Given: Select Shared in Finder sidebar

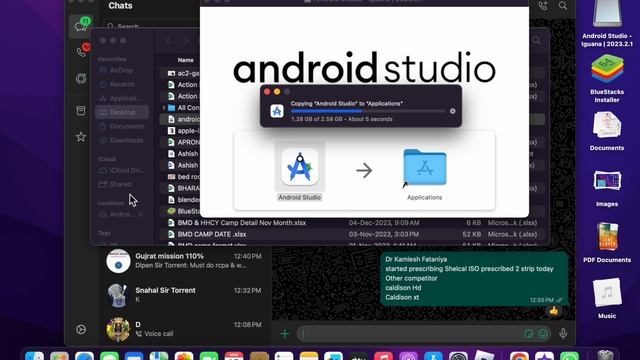Looking at the screenshot, I should click(x=121, y=184).
